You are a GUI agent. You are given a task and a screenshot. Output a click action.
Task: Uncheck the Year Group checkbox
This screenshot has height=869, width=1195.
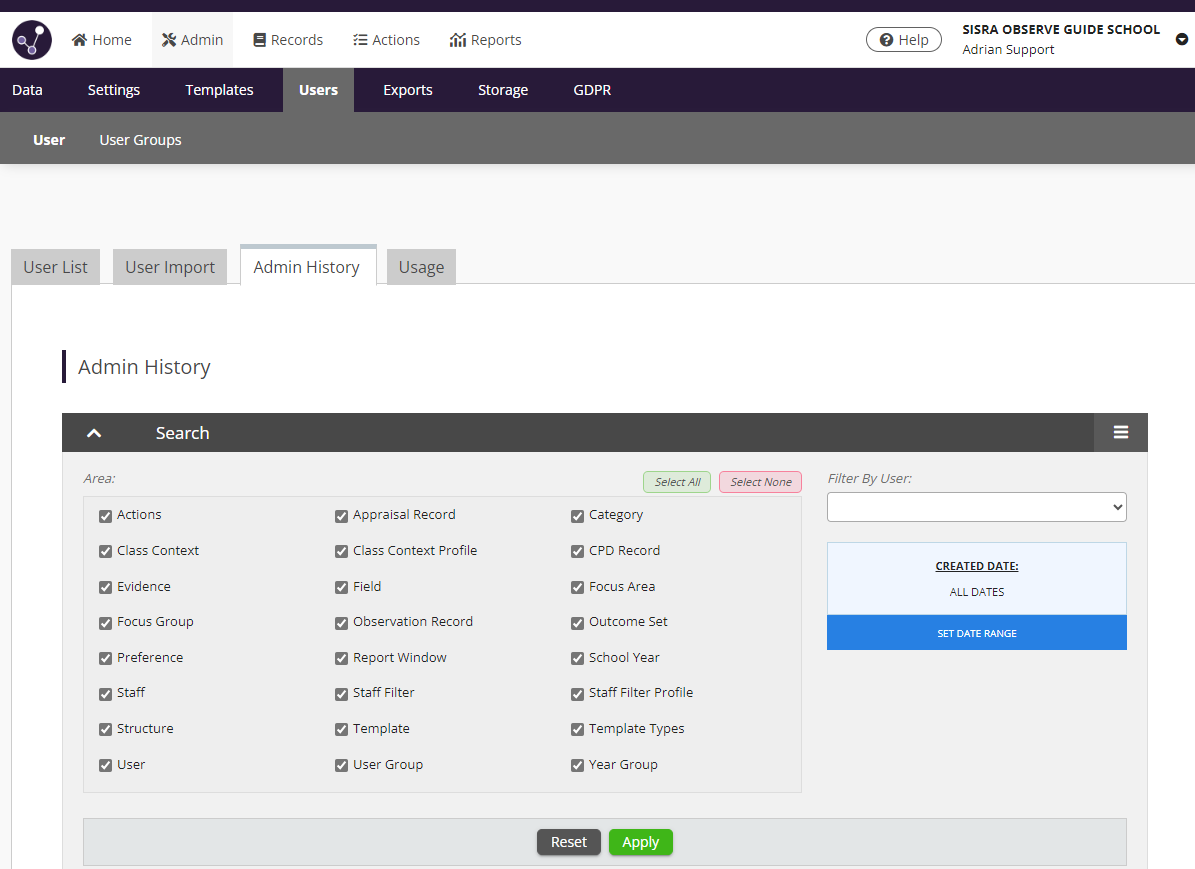point(577,764)
